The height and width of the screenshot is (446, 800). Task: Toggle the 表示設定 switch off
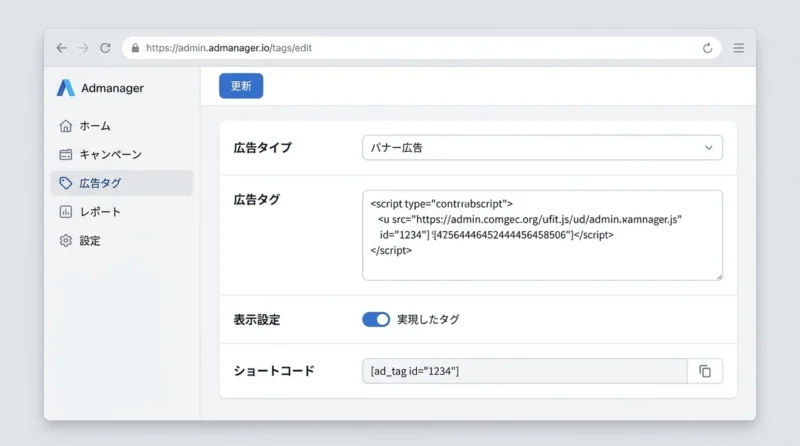(x=376, y=319)
